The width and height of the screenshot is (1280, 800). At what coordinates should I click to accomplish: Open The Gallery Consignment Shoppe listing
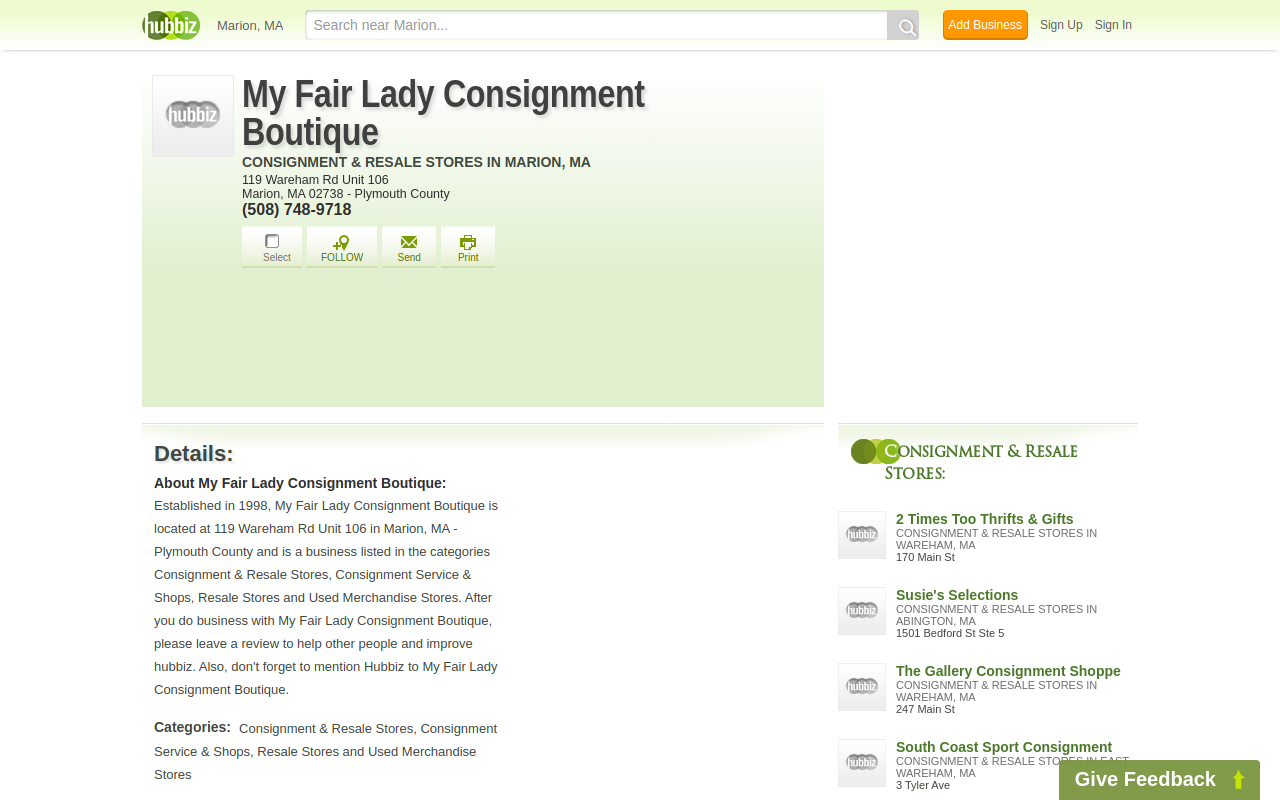1008,671
